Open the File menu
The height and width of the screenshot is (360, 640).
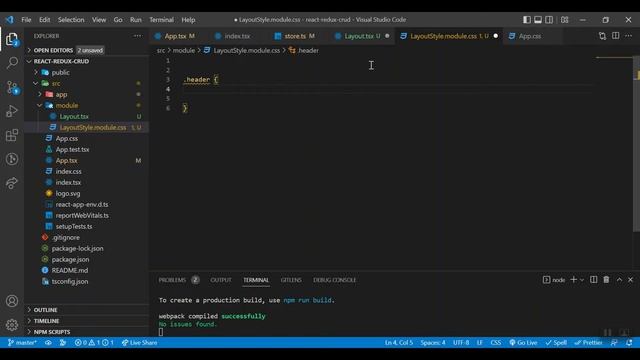26,20
